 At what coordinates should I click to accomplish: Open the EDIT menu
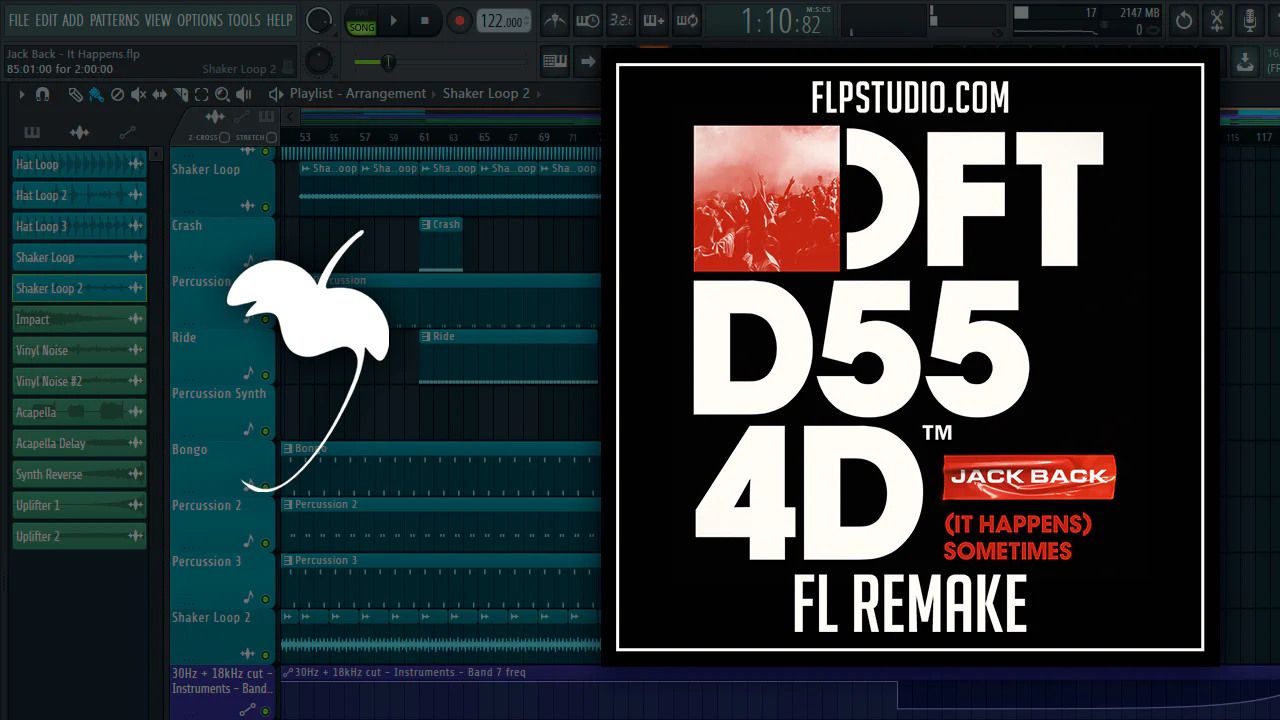tap(46, 20)
